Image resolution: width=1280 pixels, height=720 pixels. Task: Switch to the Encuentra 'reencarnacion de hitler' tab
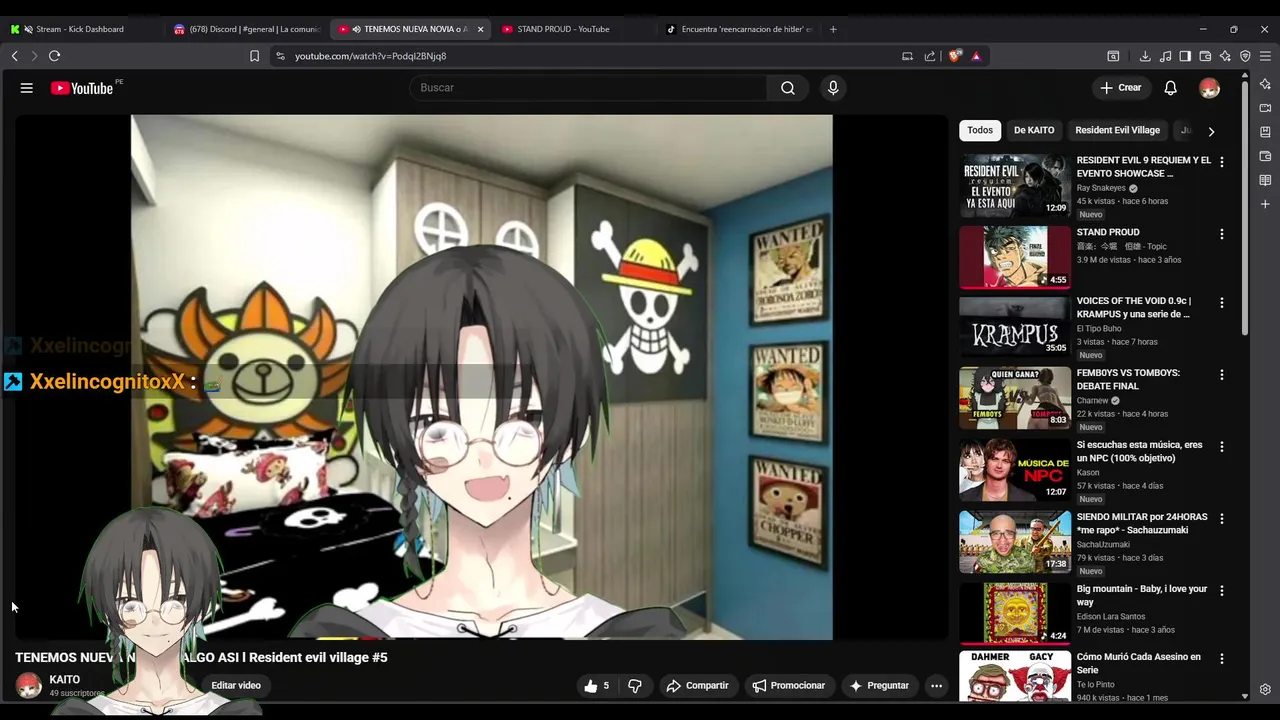coord(740,29)
